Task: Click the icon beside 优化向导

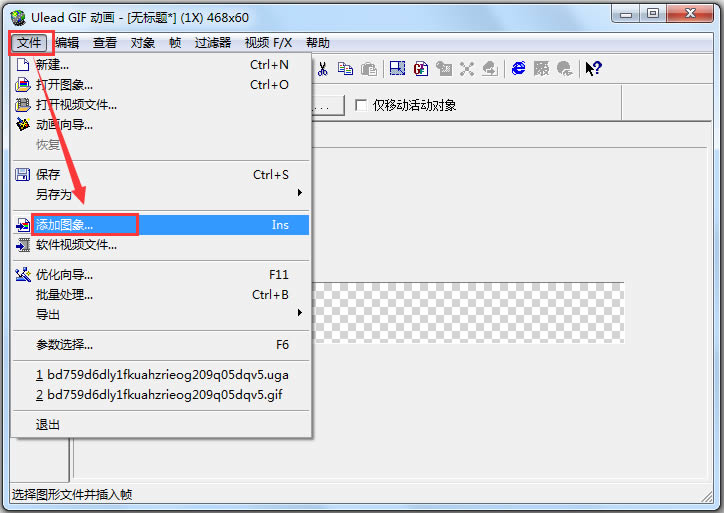Action: pos(23,275)
